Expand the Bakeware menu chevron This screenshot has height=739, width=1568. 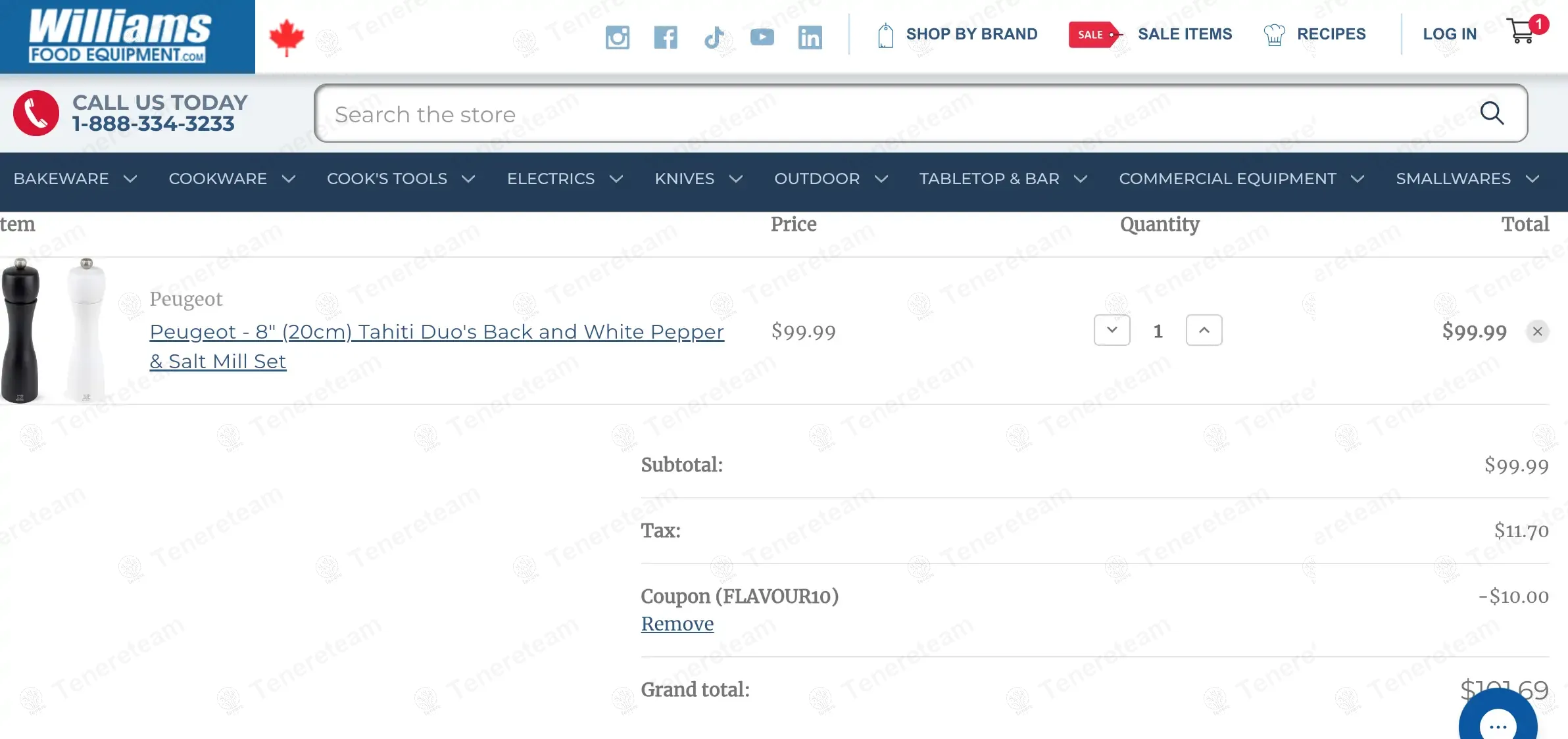[130, 179]
